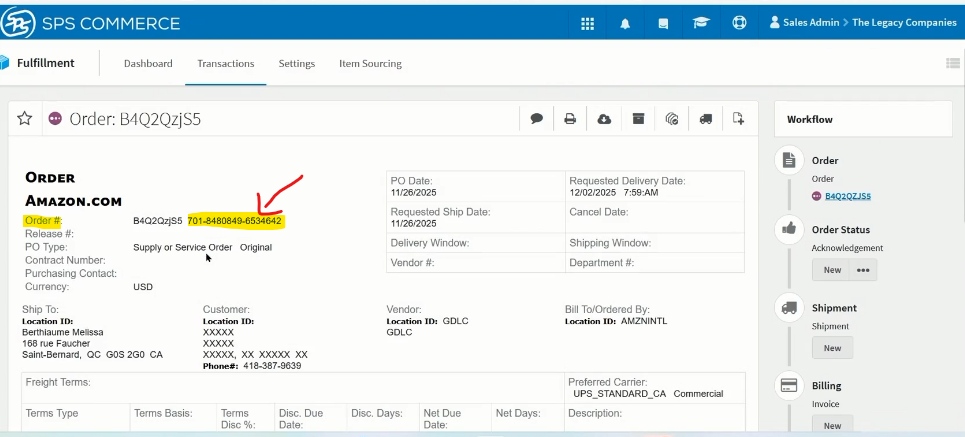
Task: Open the apps grid menu
Action: point(588,23)
